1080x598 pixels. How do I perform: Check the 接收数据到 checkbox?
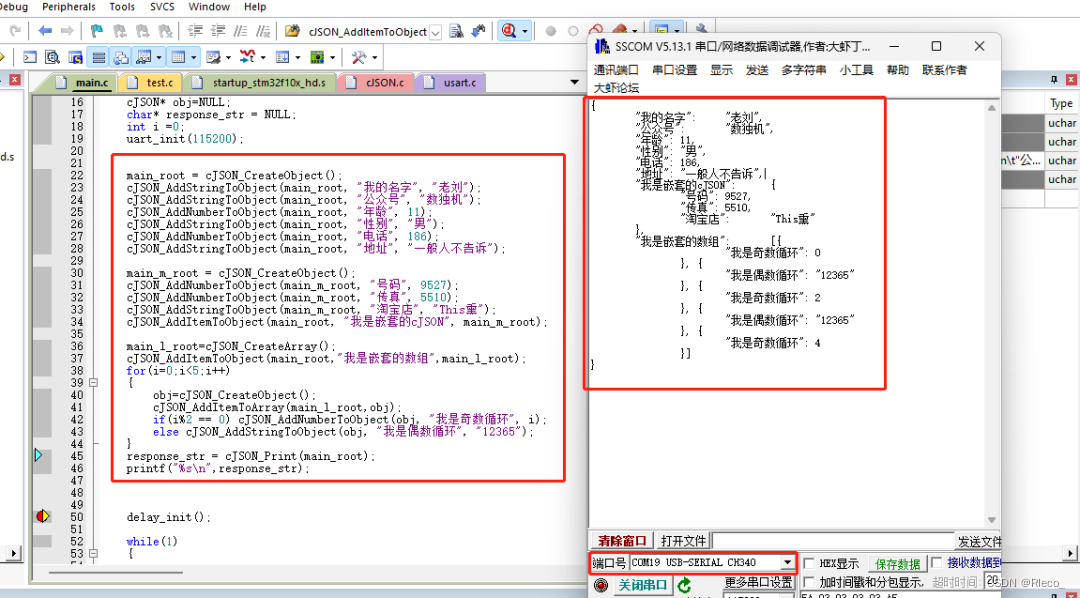tap(937, 563)
